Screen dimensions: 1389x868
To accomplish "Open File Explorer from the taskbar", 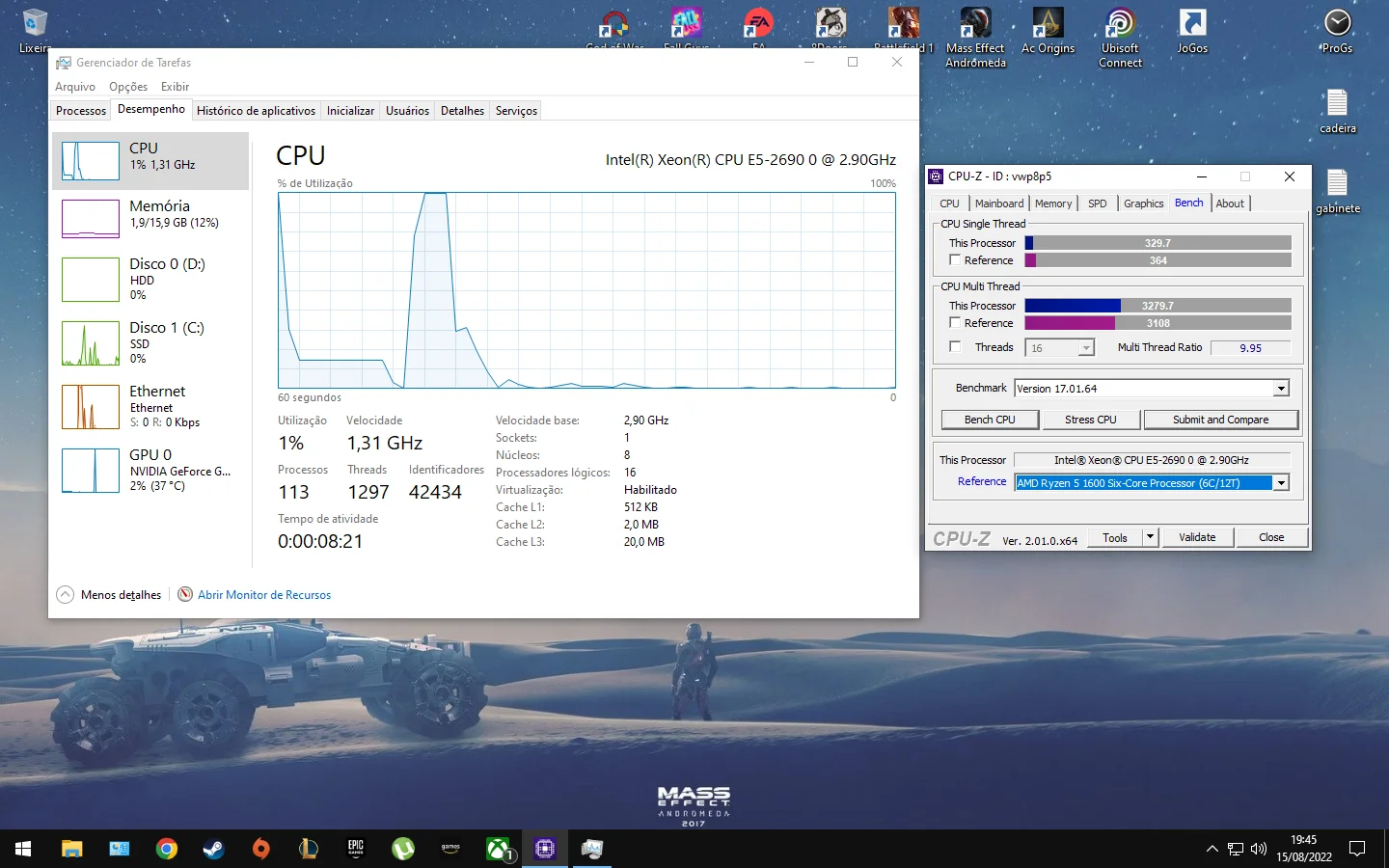I will click(72, 849).
